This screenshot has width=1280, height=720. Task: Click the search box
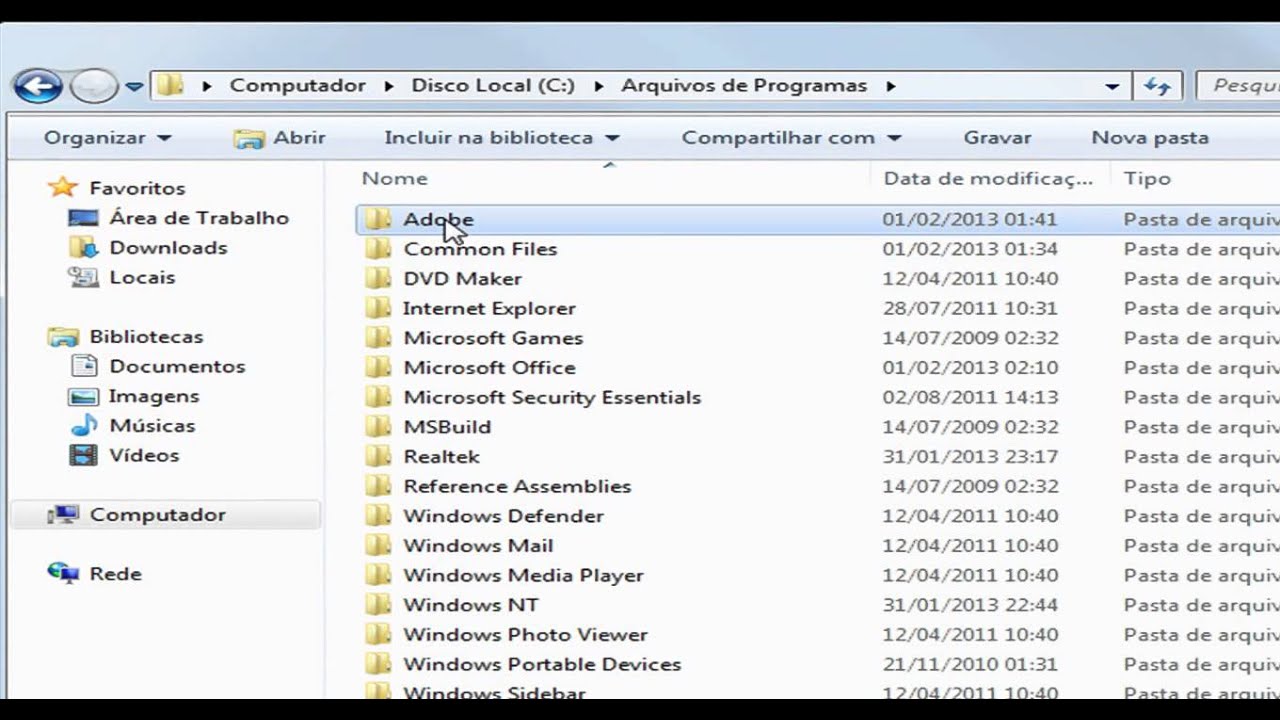pyautogui.click(x=1238, y=86)
